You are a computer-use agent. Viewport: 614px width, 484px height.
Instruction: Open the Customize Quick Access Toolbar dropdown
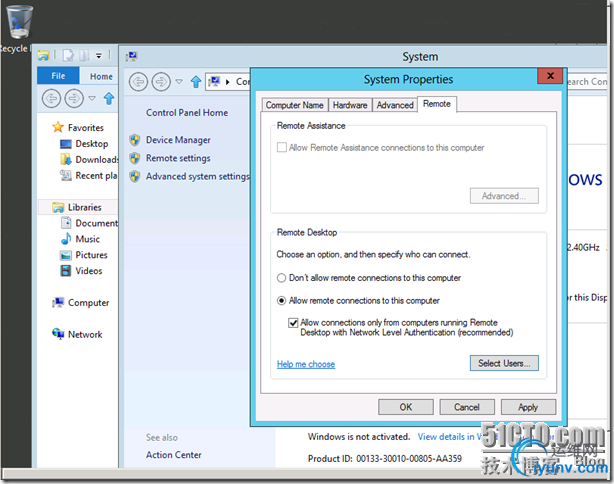[x=99, y=56]
